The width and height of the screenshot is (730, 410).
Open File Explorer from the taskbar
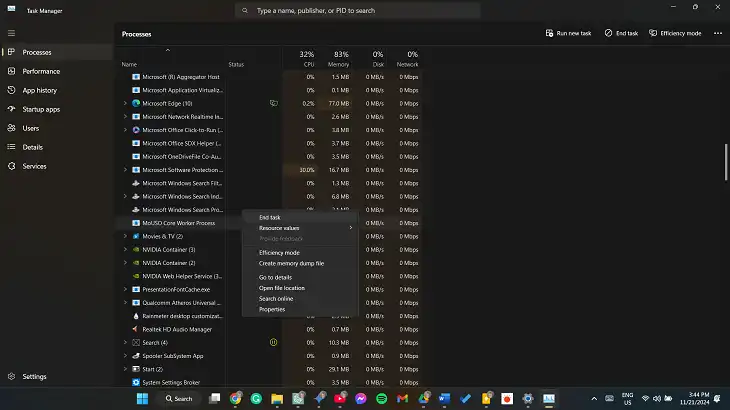coord(277,398)
